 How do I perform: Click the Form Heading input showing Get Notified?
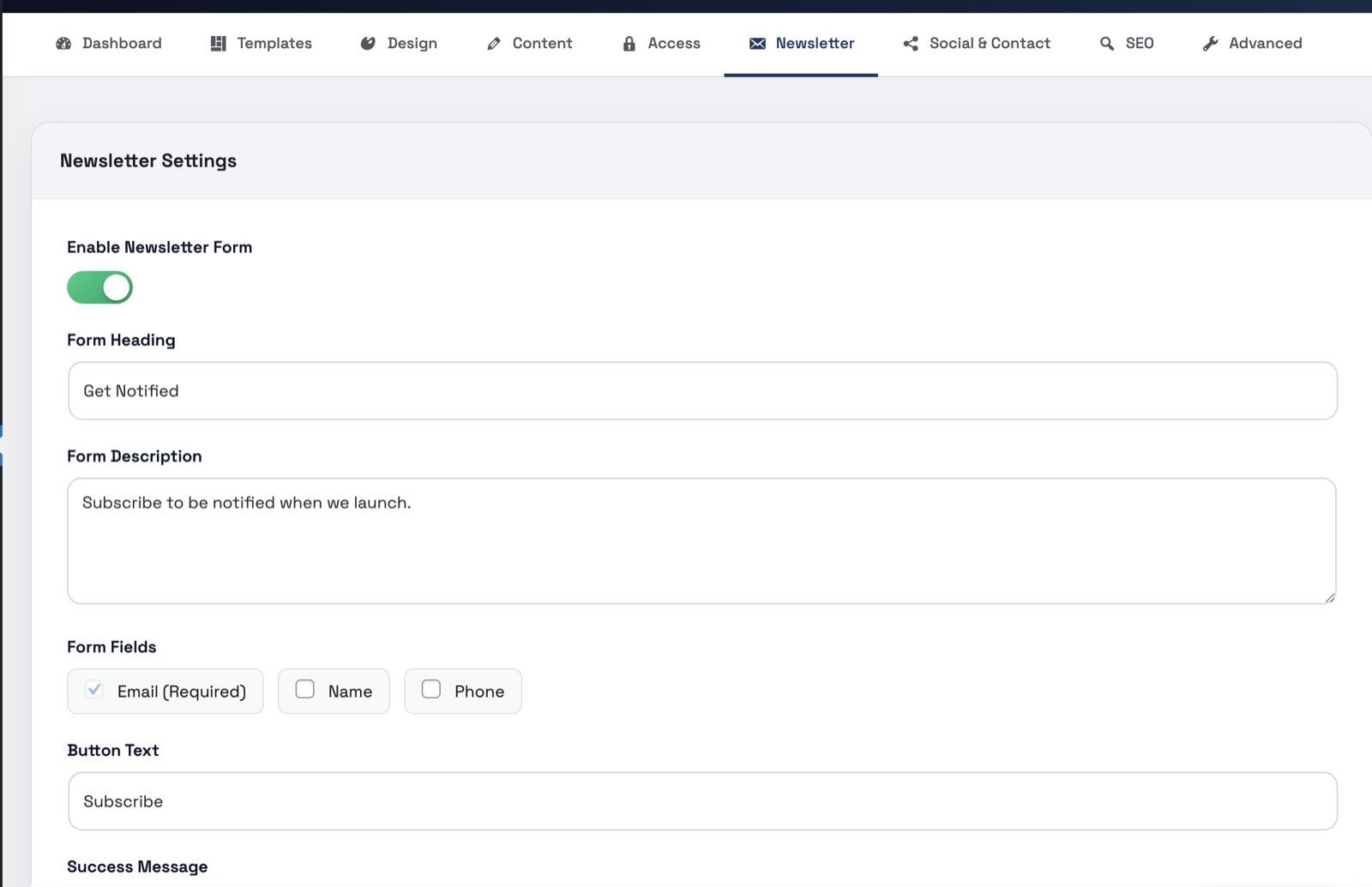coord(701,390)
